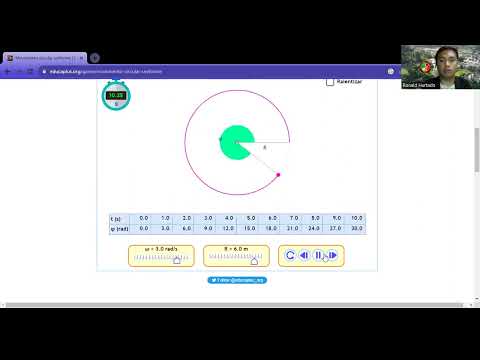Viewport: 480px width, 360px height.
Task: Click the browser reload button
Action: 30,71
